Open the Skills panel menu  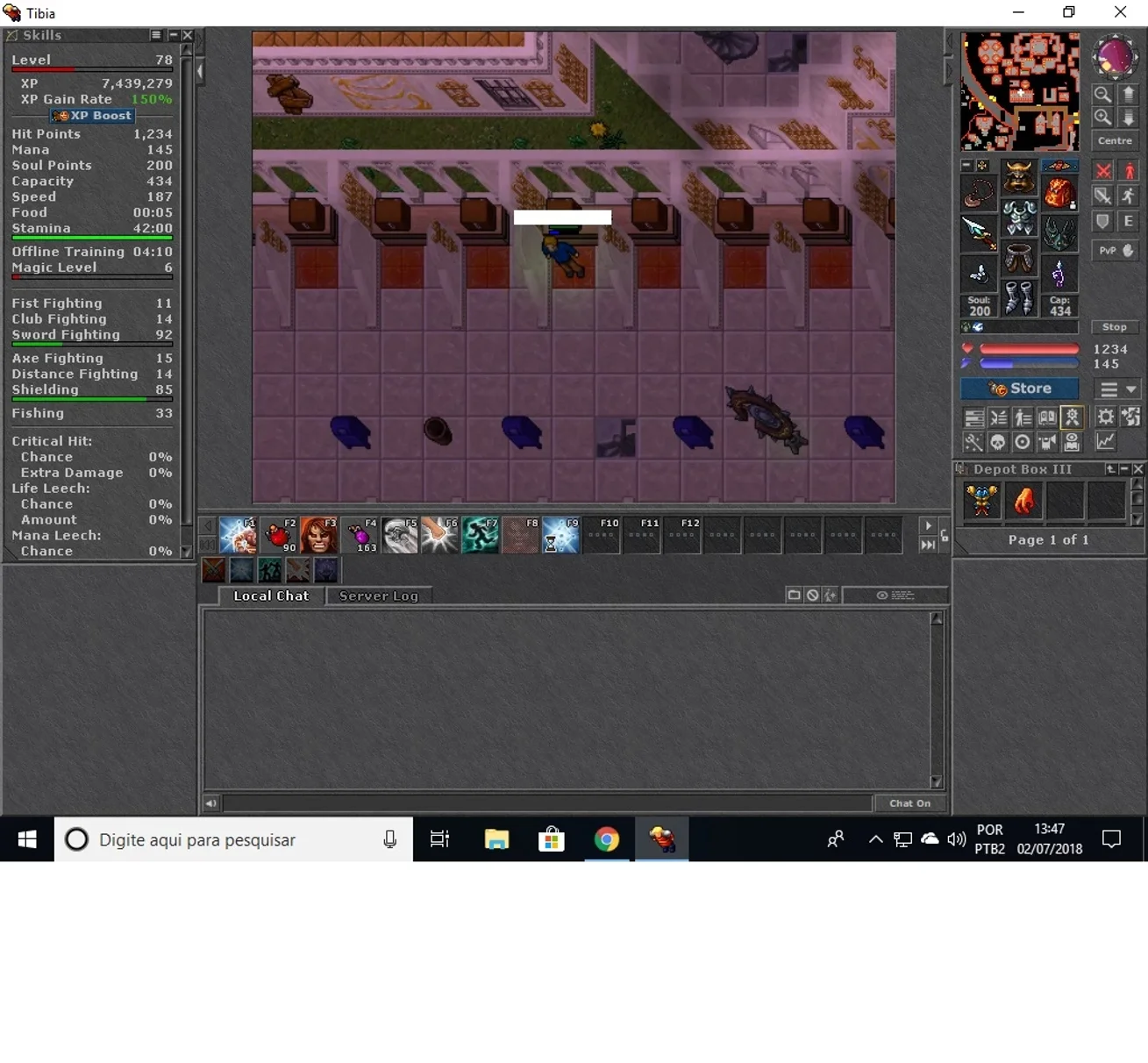156,35
